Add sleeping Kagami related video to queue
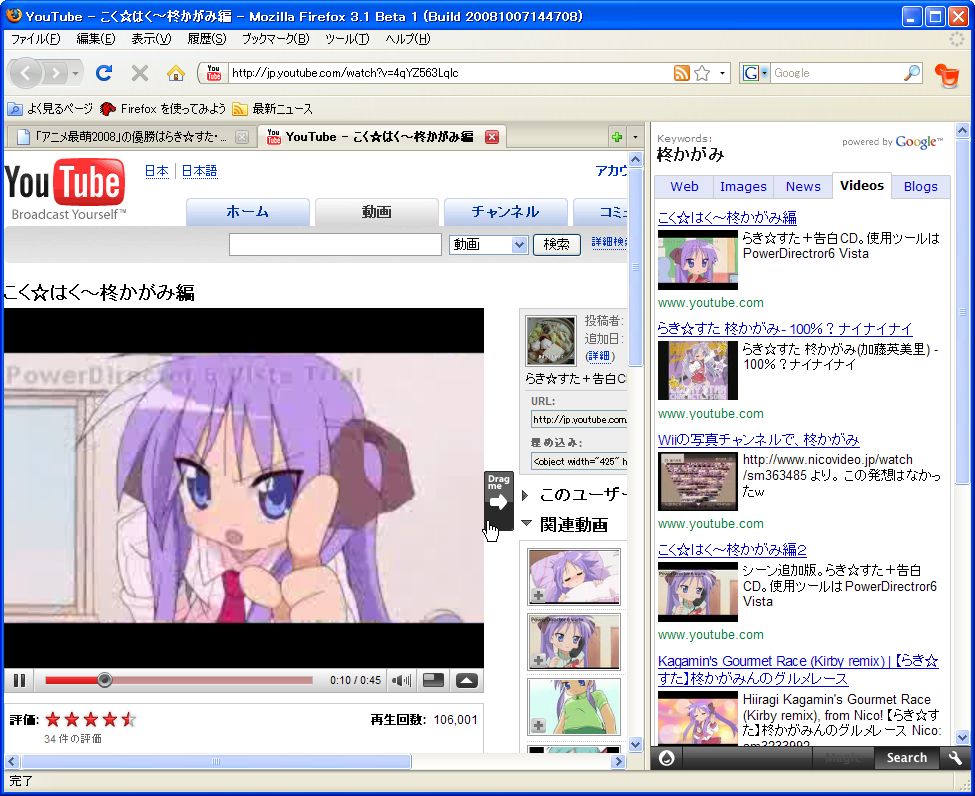The height and width of the screenshot is (796, 975). [x=538, y=596]
